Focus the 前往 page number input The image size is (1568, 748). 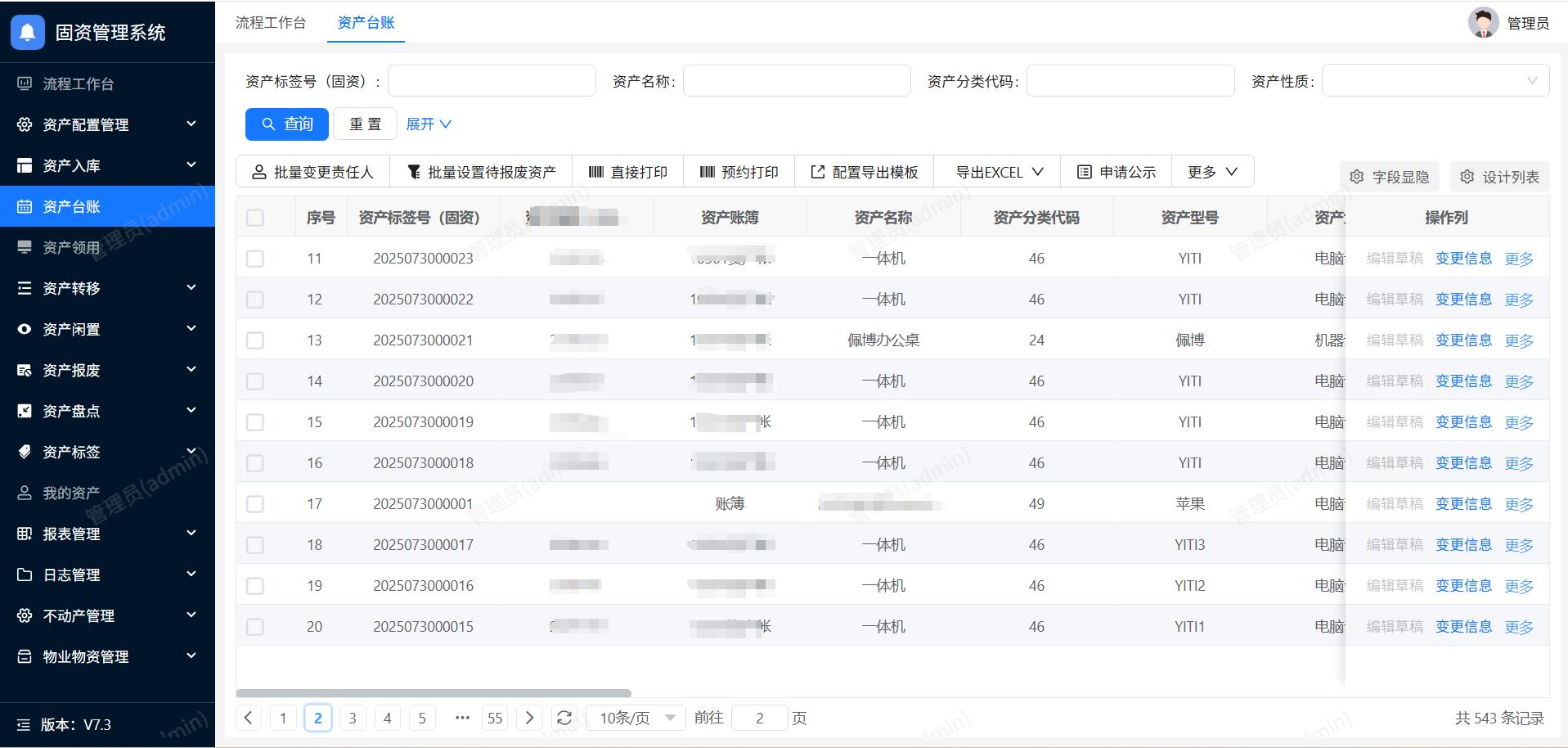pos(760,718)
